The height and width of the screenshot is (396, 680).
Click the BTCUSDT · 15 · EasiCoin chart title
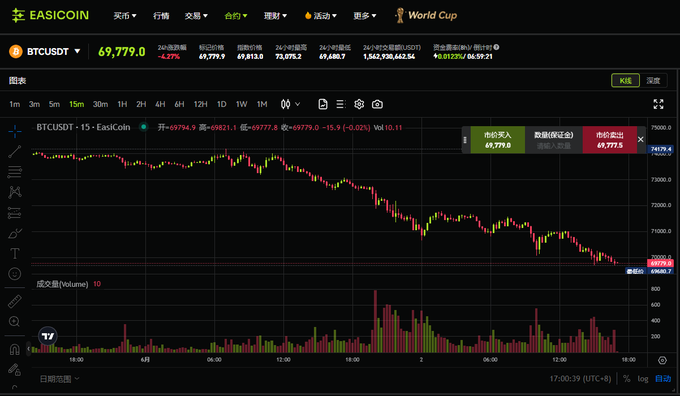pos(83,127)
